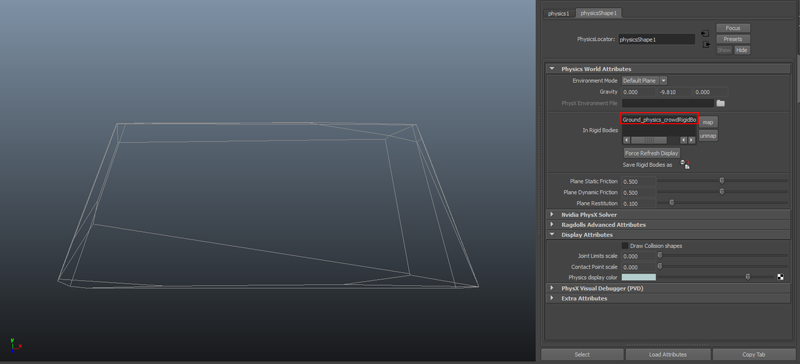Click Physics display color swatch

(638, 277)
